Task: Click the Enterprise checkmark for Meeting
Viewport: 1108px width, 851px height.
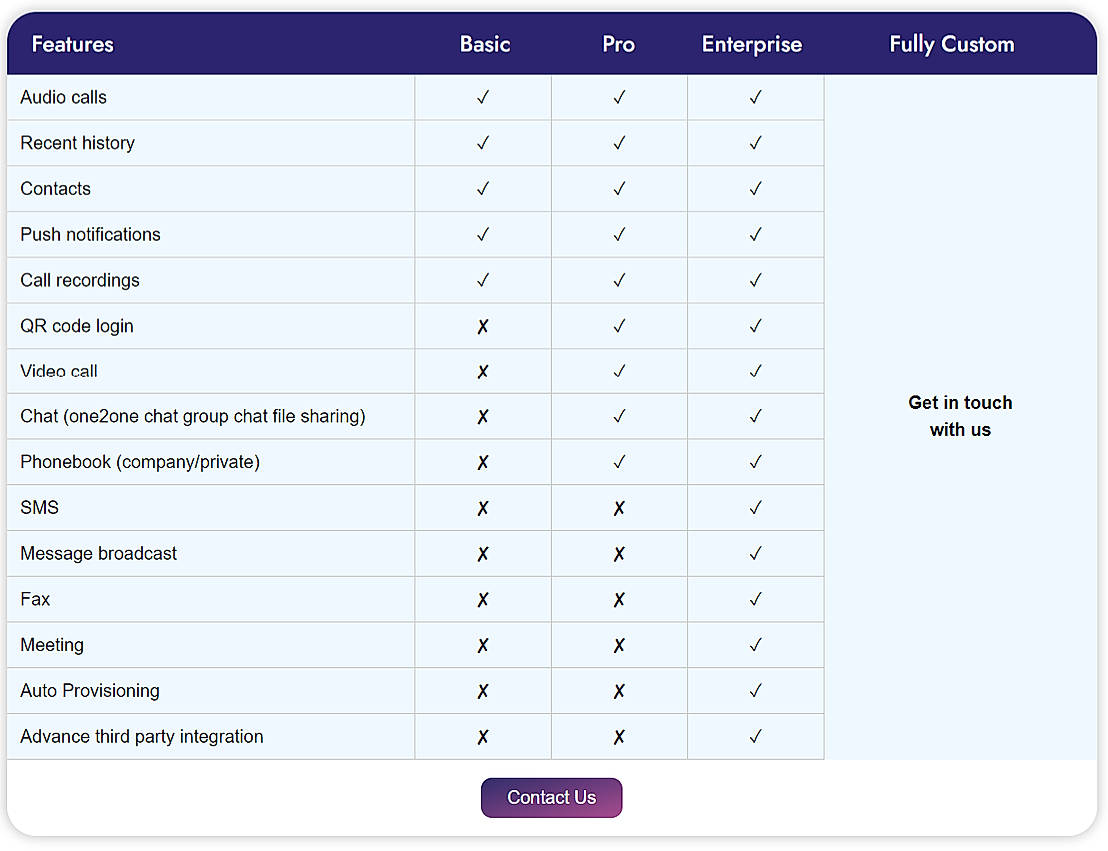Action: (755, 645)
